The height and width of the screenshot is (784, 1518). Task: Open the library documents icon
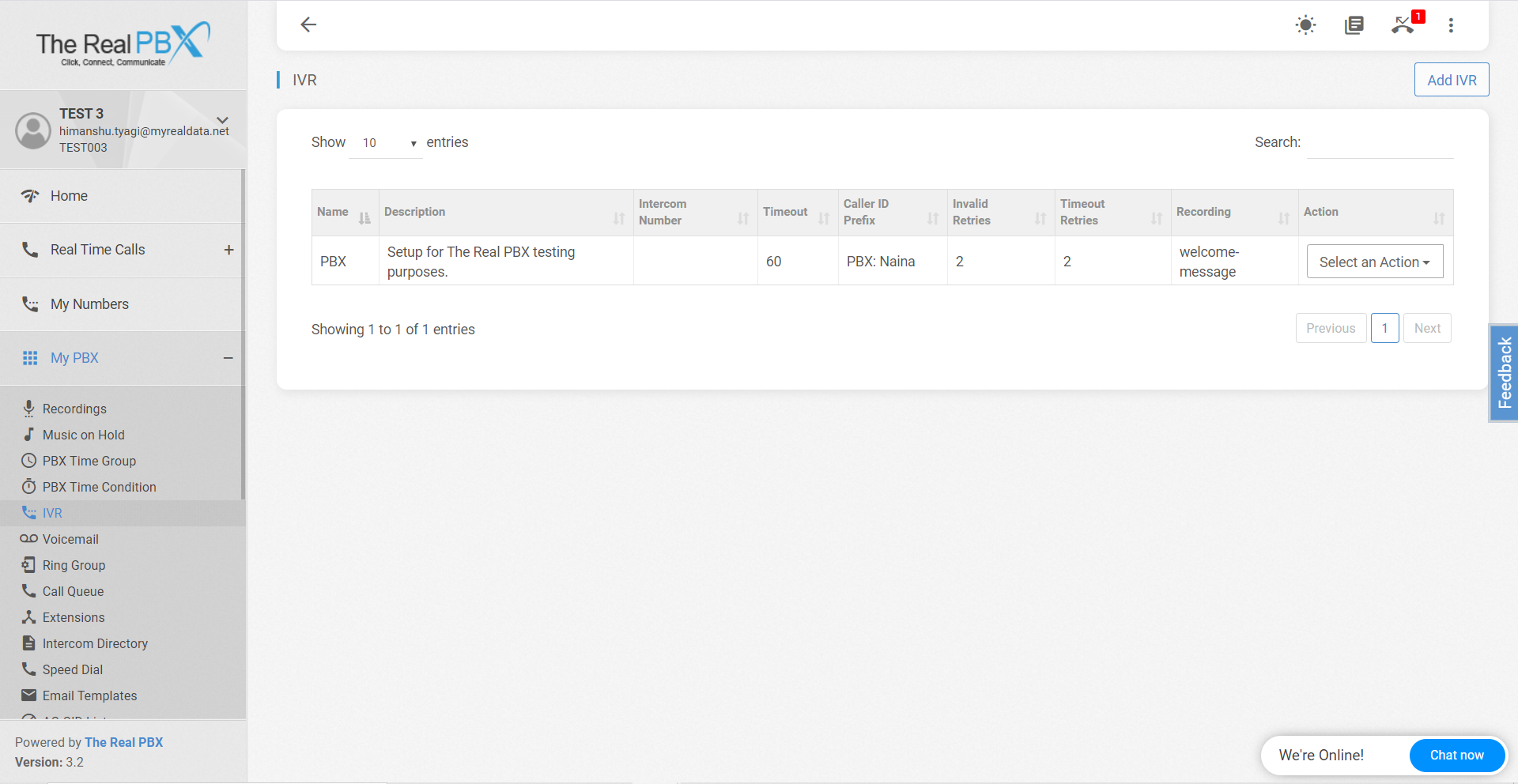[1354, 25]
